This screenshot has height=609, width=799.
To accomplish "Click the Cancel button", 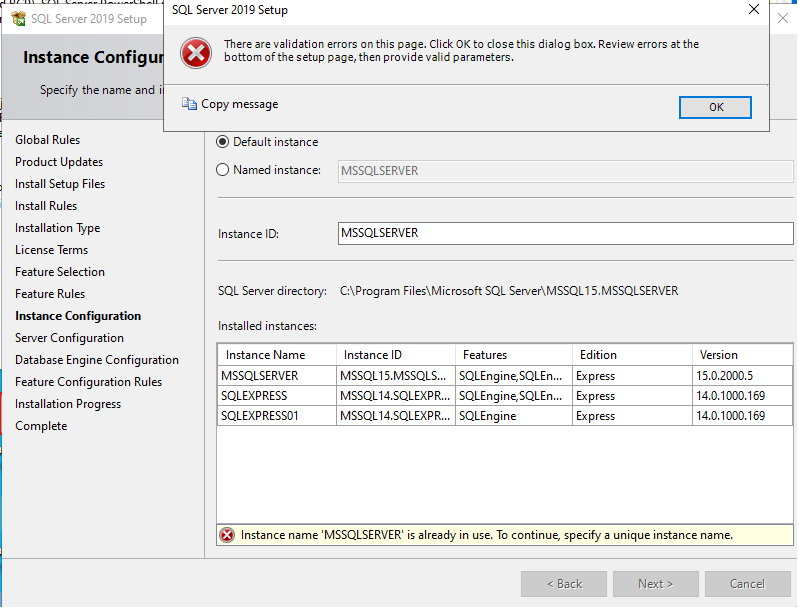I will tap(748, 584).
